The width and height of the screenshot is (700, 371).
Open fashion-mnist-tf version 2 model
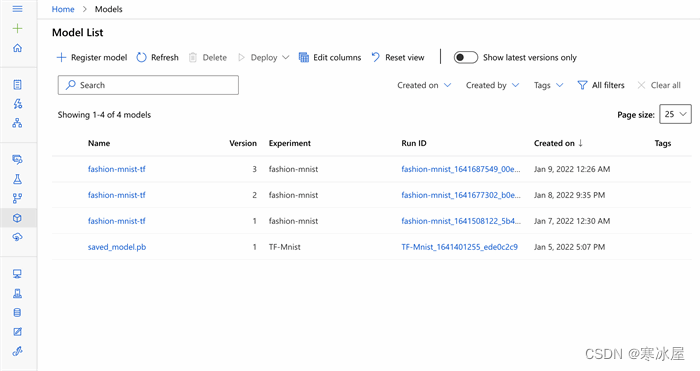tap(117, 195)
